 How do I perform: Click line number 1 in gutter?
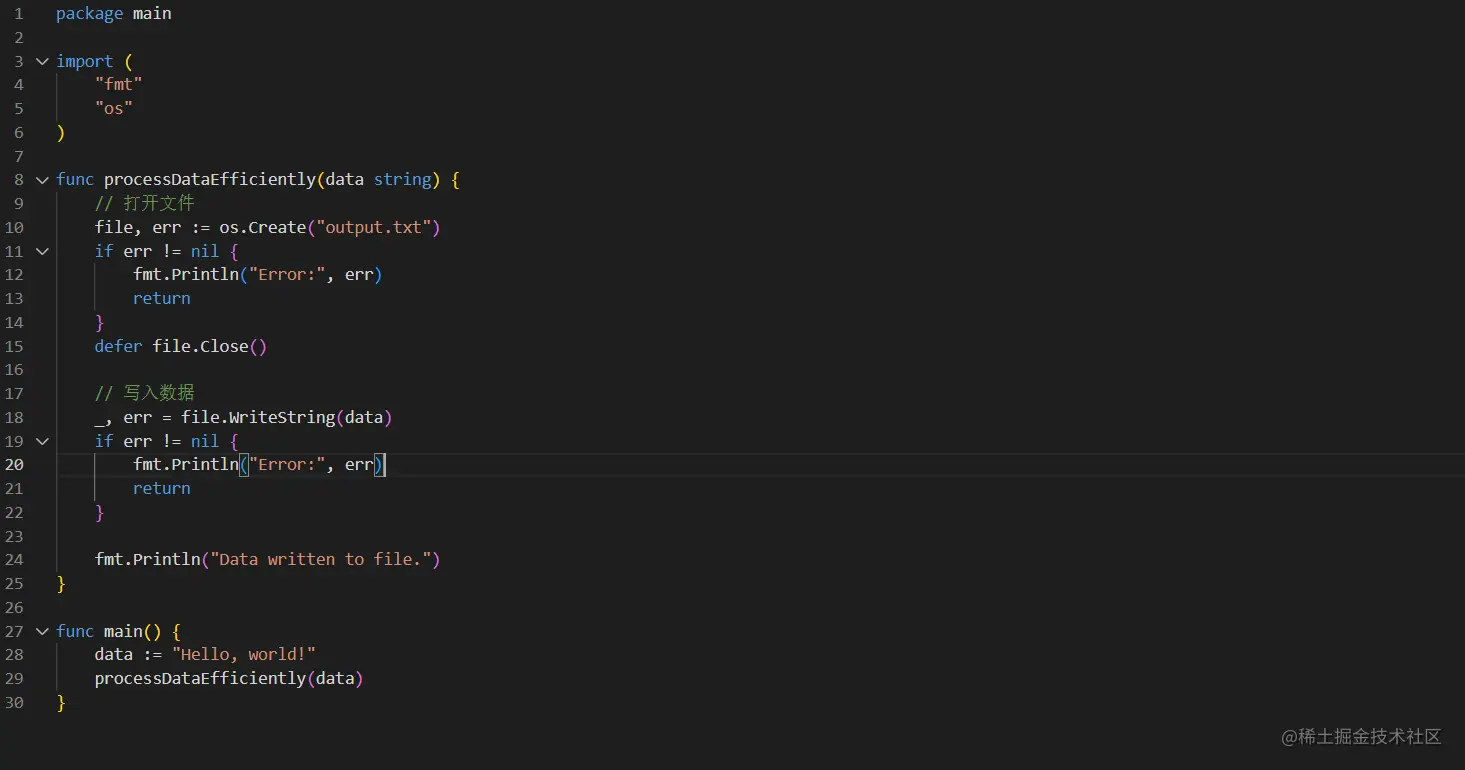pos(18,14)
